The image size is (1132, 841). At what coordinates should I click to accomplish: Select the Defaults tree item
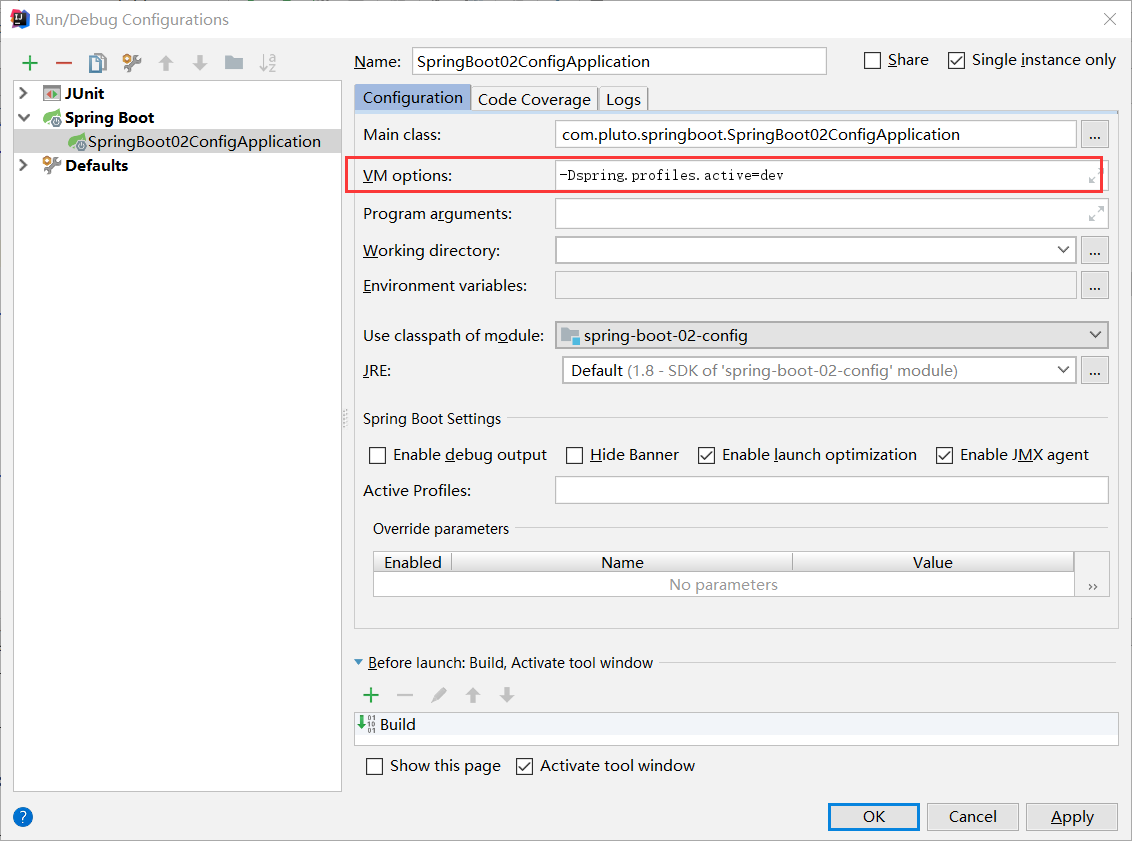pyautogui.click(x=97, y=165)
